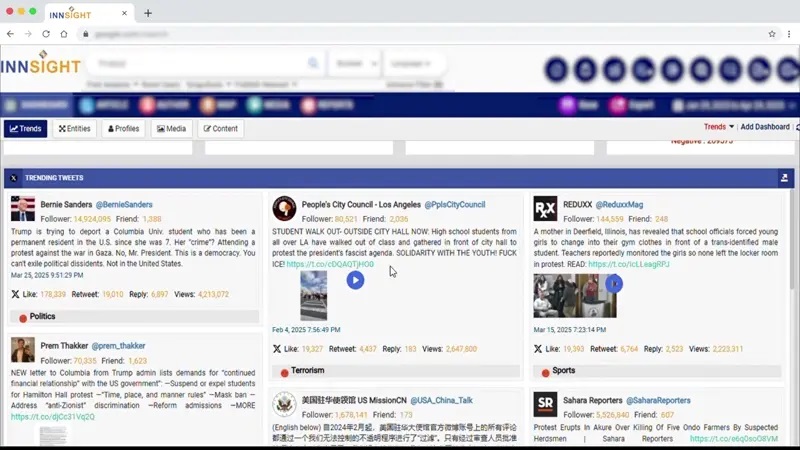Click the vertical scrollbar of tweets panel
Image resolution: width=800 pixels, height=450 pixels.
792,240
